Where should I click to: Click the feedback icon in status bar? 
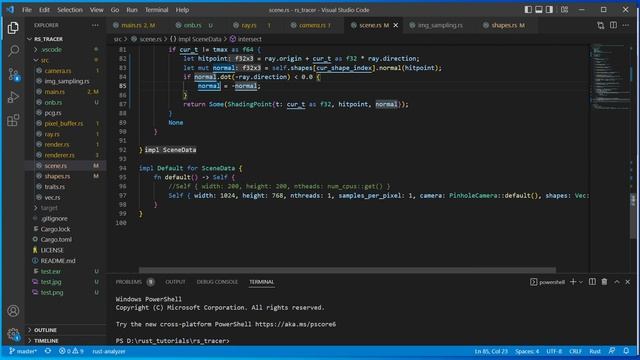(612, 351)
